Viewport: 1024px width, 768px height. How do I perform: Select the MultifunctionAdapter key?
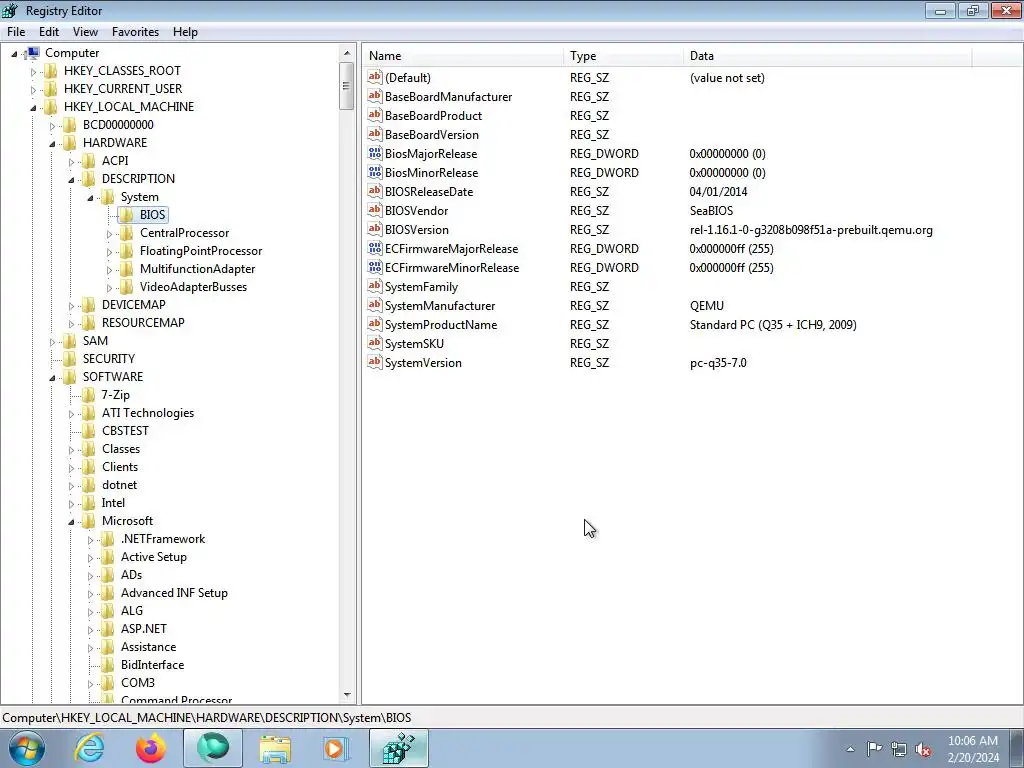[x=197, y=268]
